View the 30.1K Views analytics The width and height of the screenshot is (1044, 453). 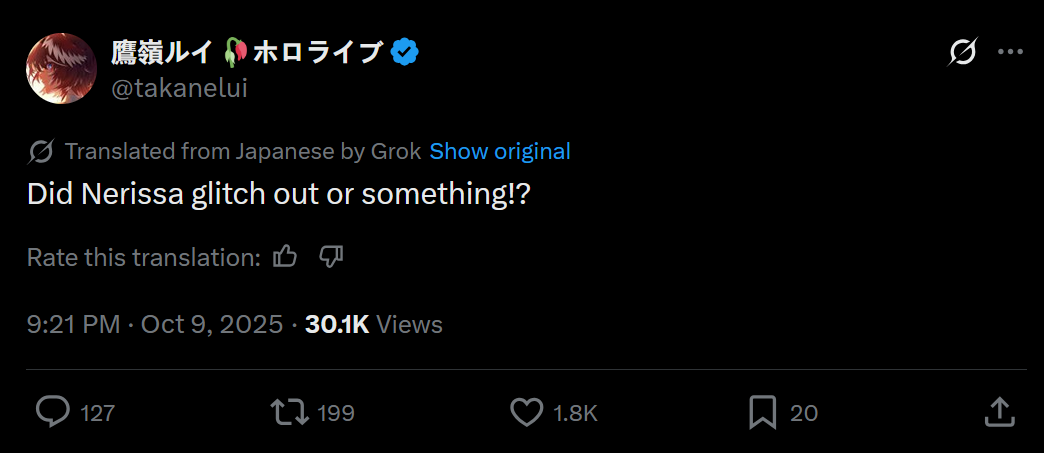[x=373, y=324]
